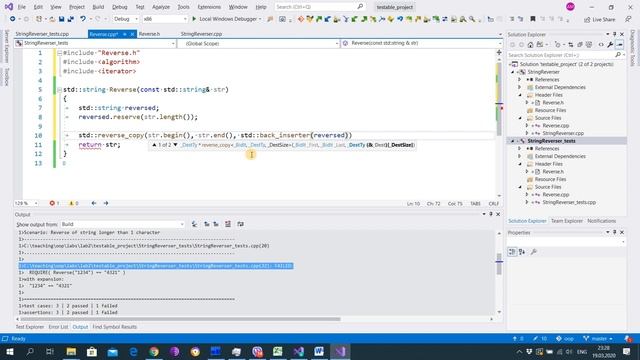Click the master branch indicator in status bar

point(598,339)
